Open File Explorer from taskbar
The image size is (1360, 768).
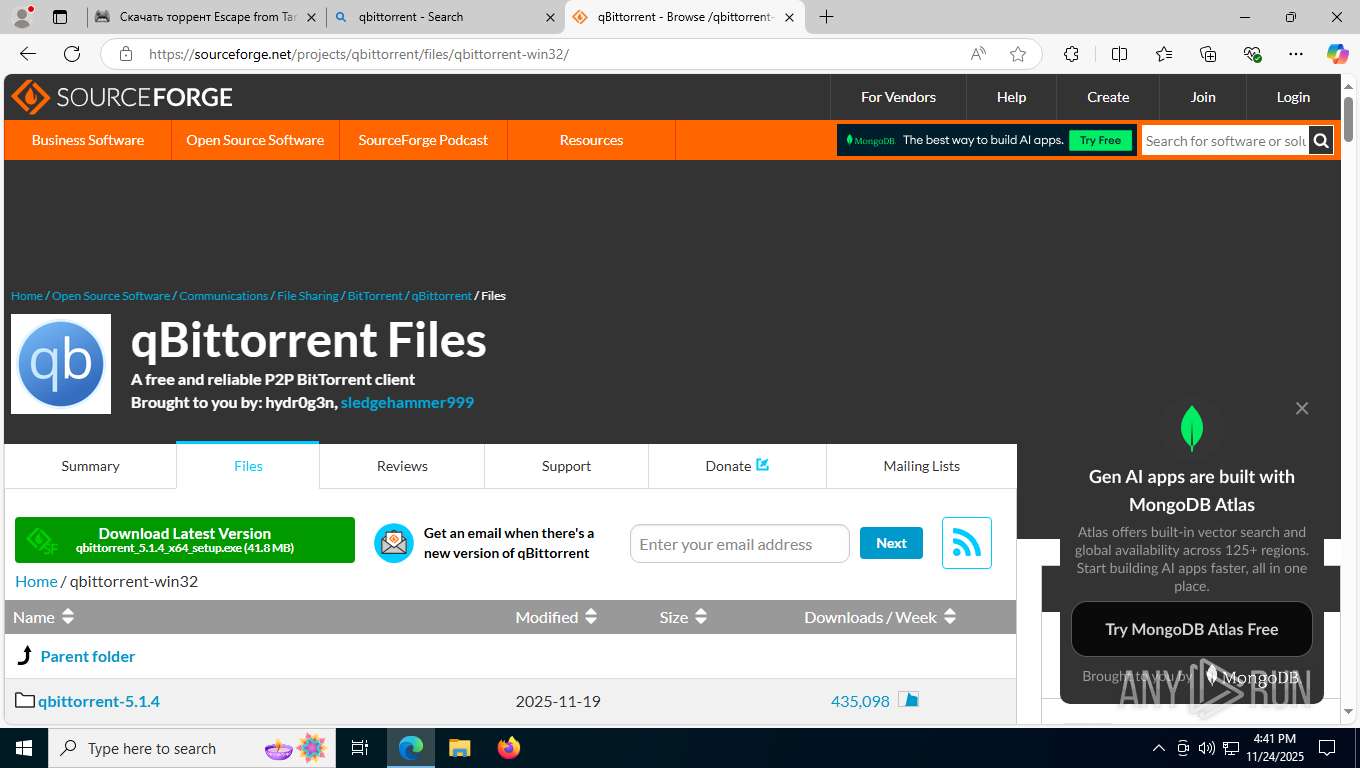[x=459, y=748]
